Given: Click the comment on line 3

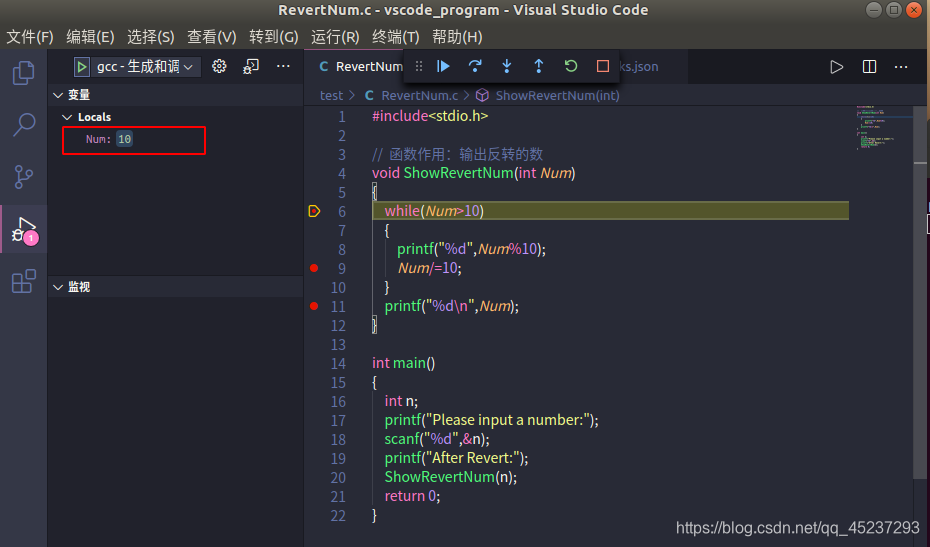Looking at the screenshot, I should 457,154.
